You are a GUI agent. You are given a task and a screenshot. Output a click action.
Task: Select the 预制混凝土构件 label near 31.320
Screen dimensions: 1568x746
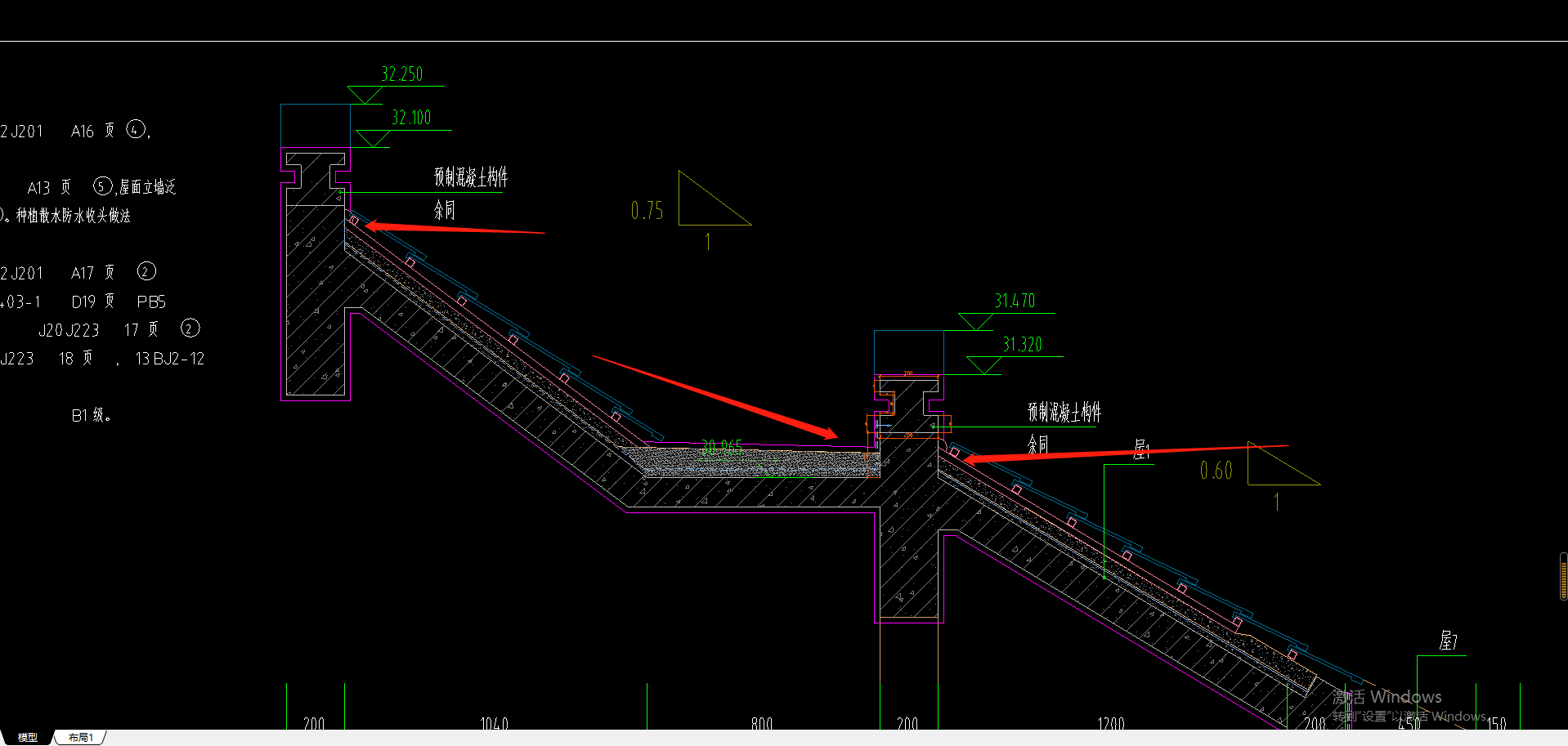[x=1064, y=412]
